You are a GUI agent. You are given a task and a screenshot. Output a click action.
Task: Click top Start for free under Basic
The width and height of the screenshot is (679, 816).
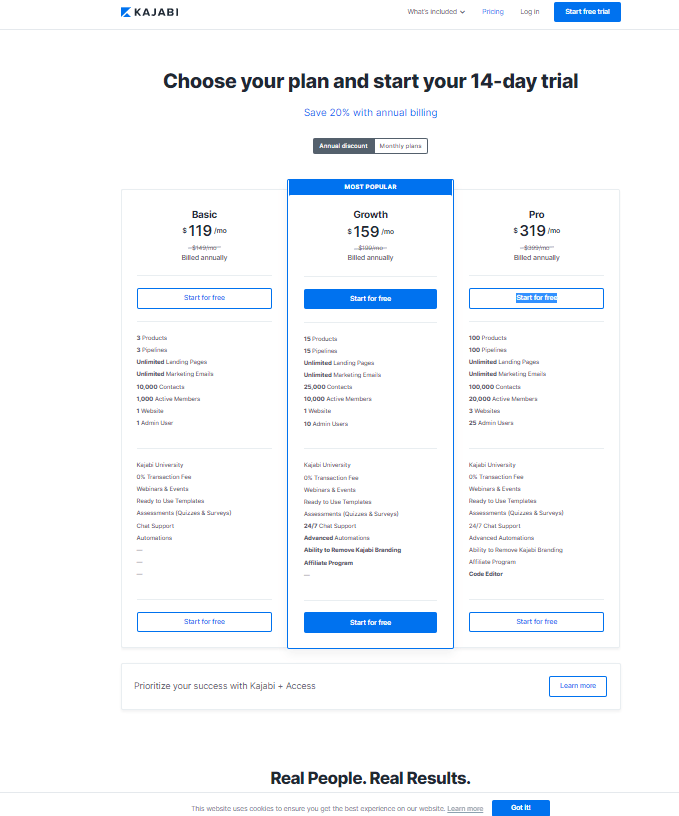pyautogui.click(x=204, y=298)
